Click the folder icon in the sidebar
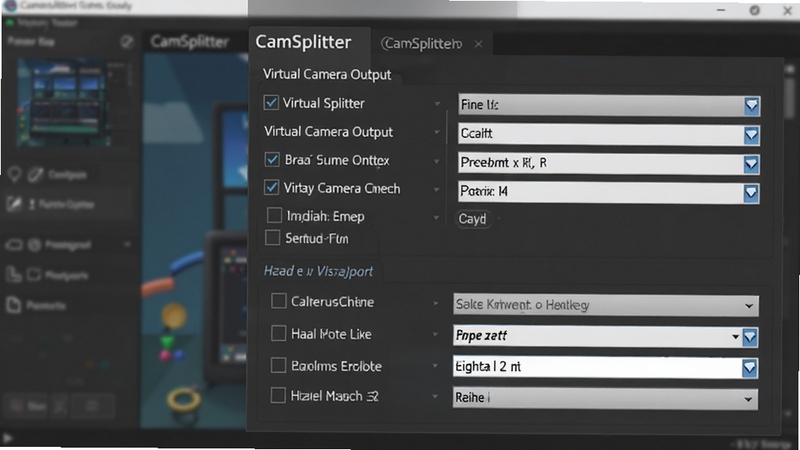This screenshot has width=800, height=450. pyautogui.click(x=34, y=275)
